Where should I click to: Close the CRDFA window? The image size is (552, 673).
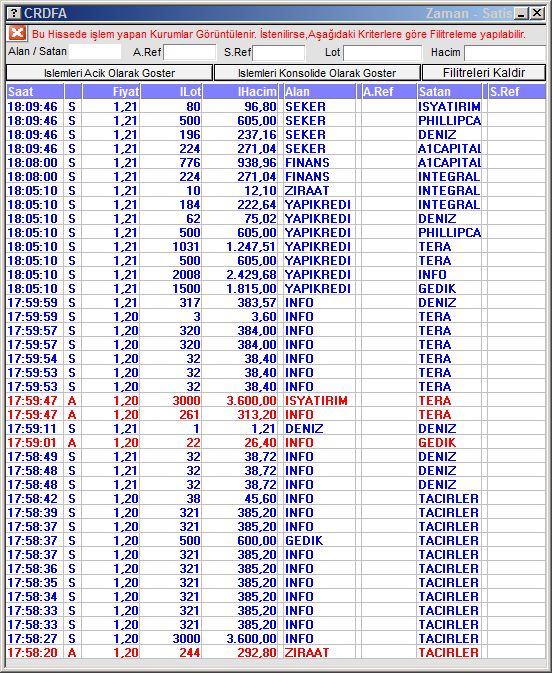pos(537,13)
